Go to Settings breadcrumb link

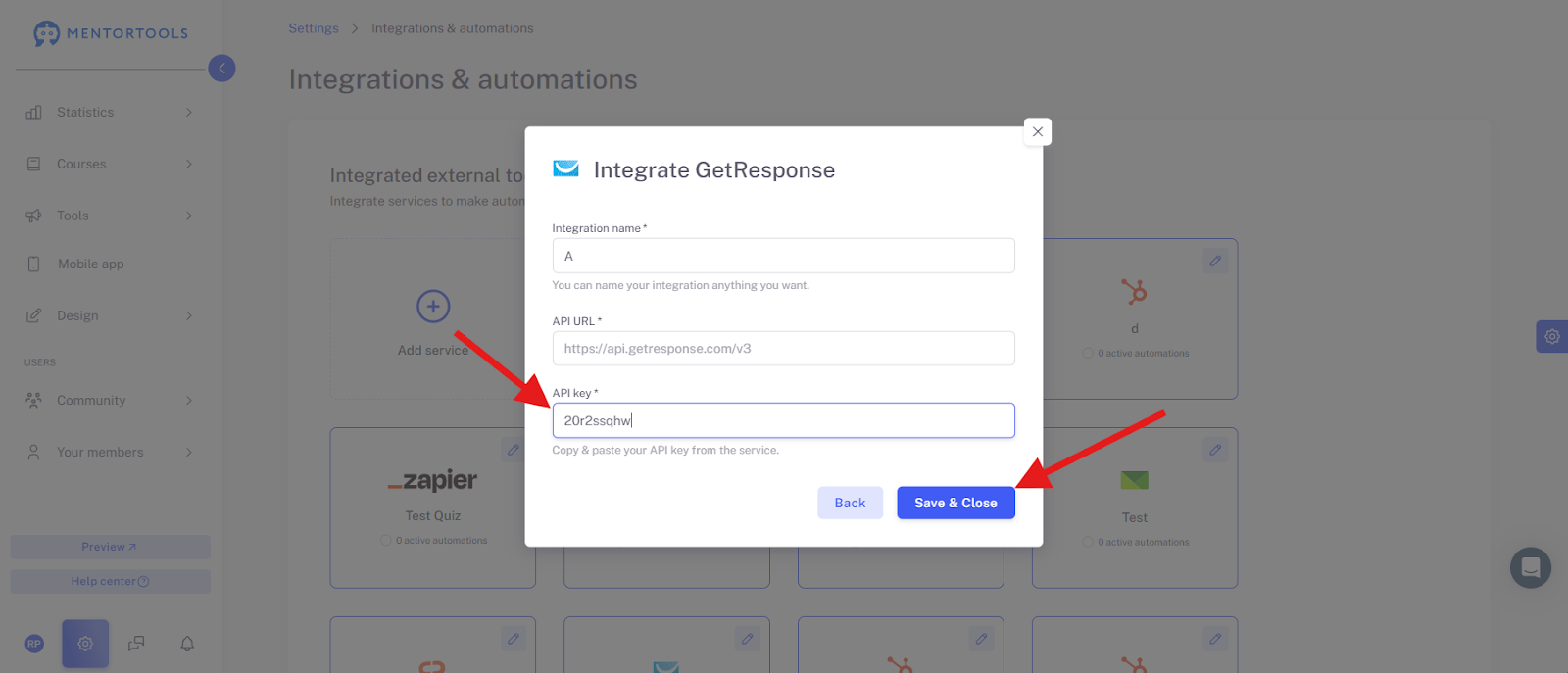314,28
